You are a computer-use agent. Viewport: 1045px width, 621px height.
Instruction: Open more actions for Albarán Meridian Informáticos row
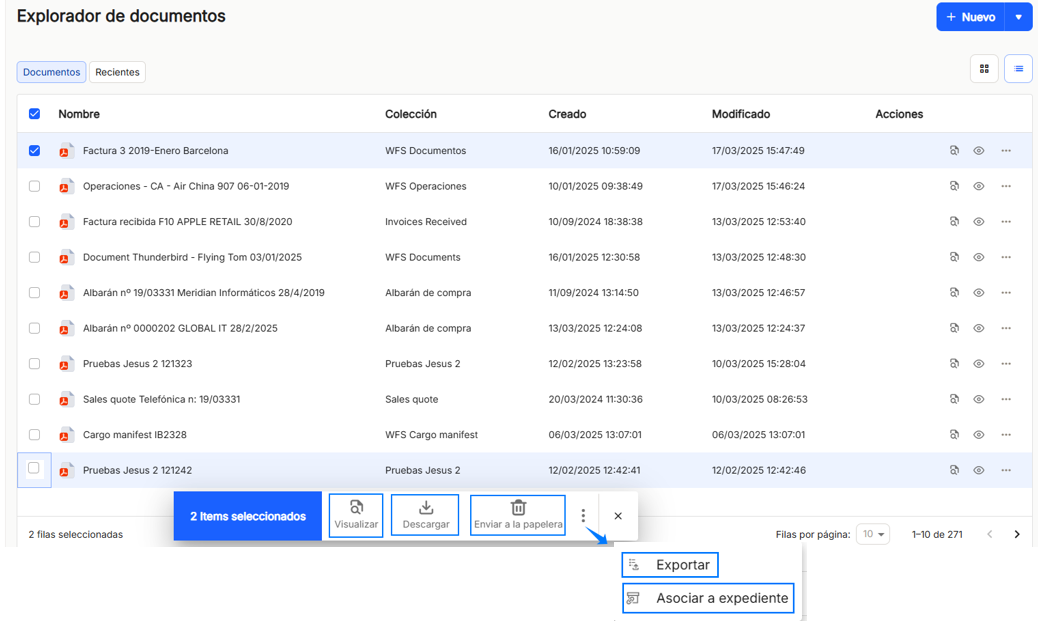1006,293
